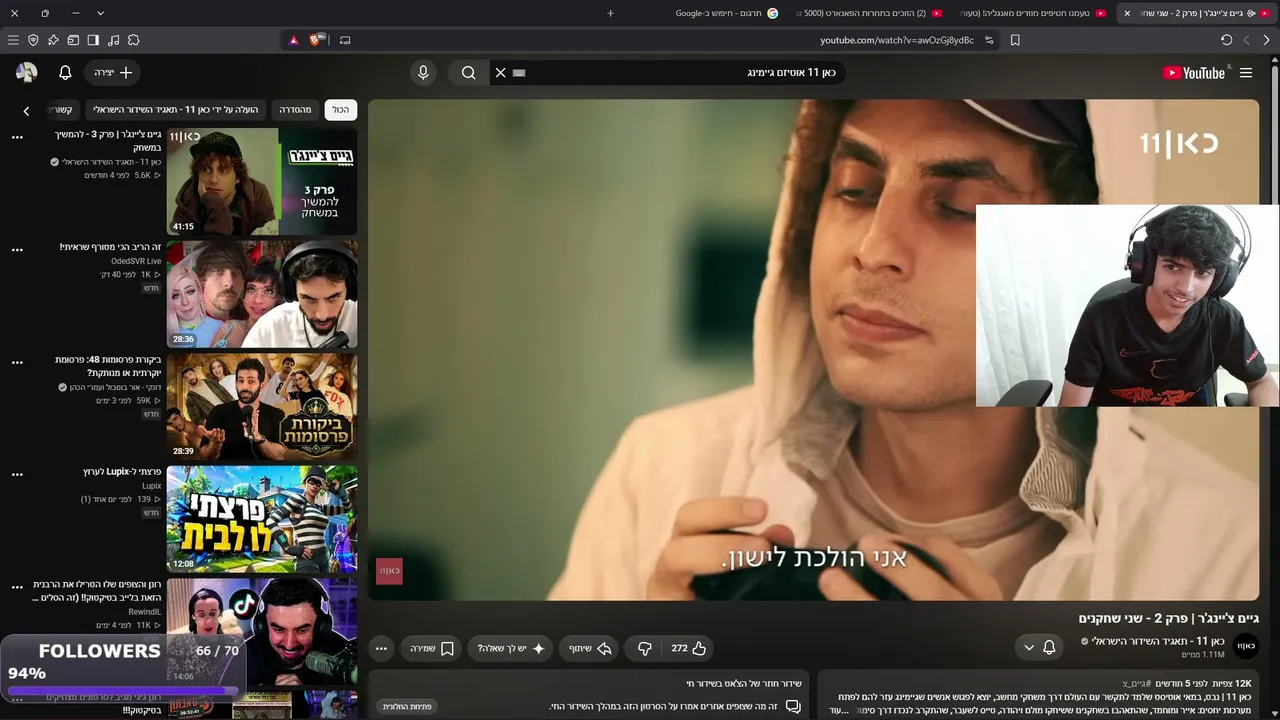The image size is (1280, 720).
Task: Open options for 'ביקורת פרסומות 48' video
Action: [17, 363]
